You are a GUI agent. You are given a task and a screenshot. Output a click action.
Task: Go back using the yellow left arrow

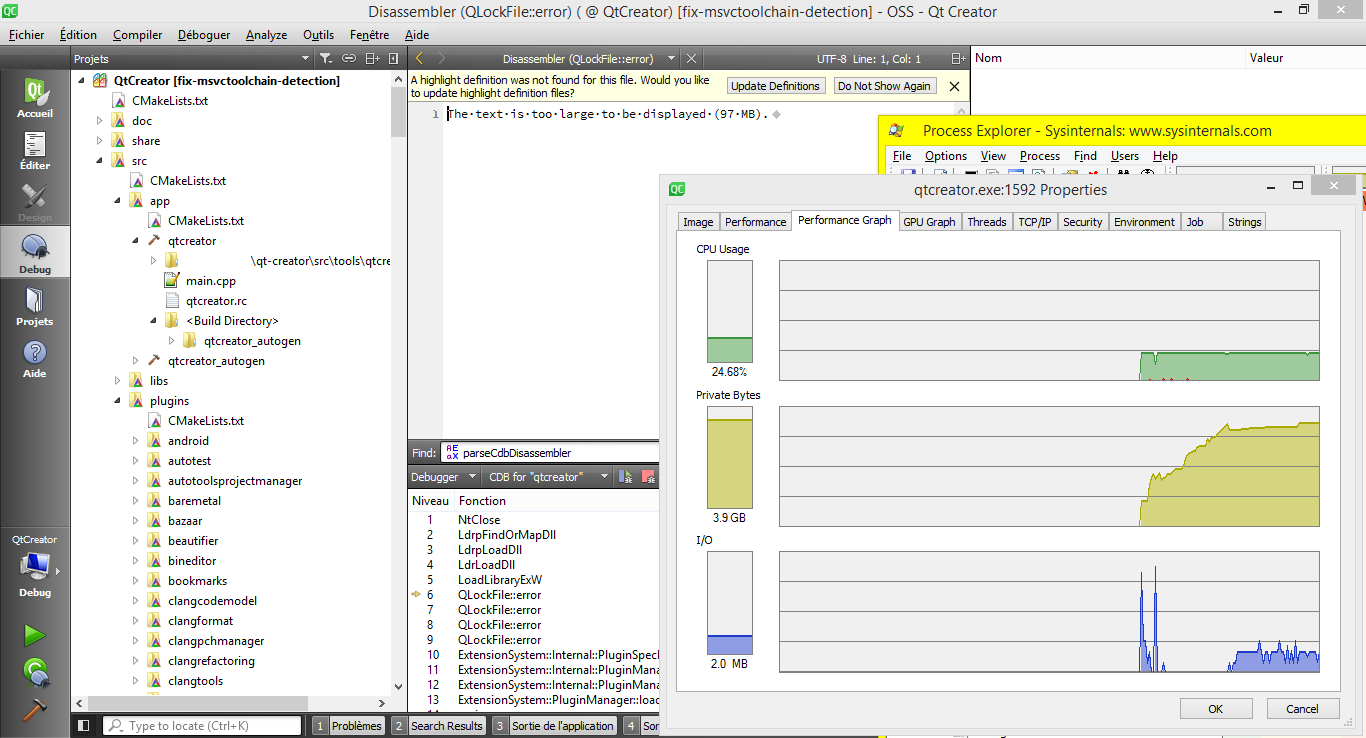click(420, 59)
